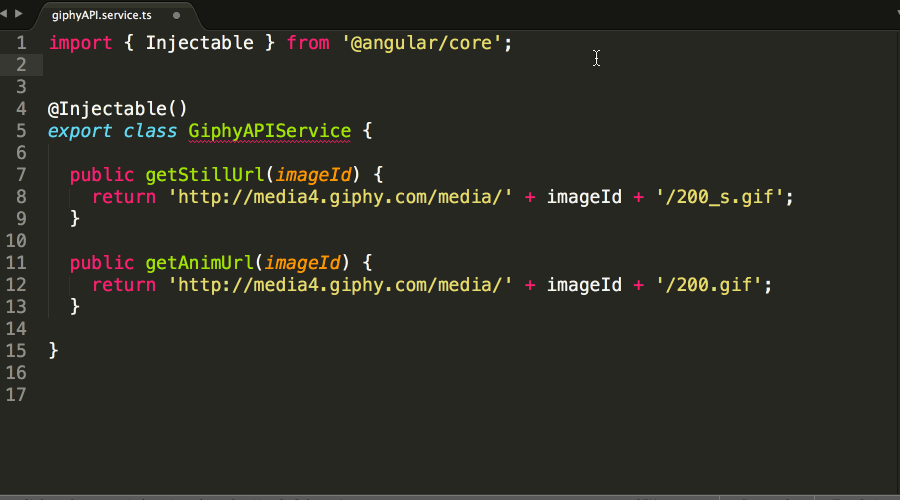Click the closing brace on line 13
This screenshot has height=500, width=900.
click(75, 306)
